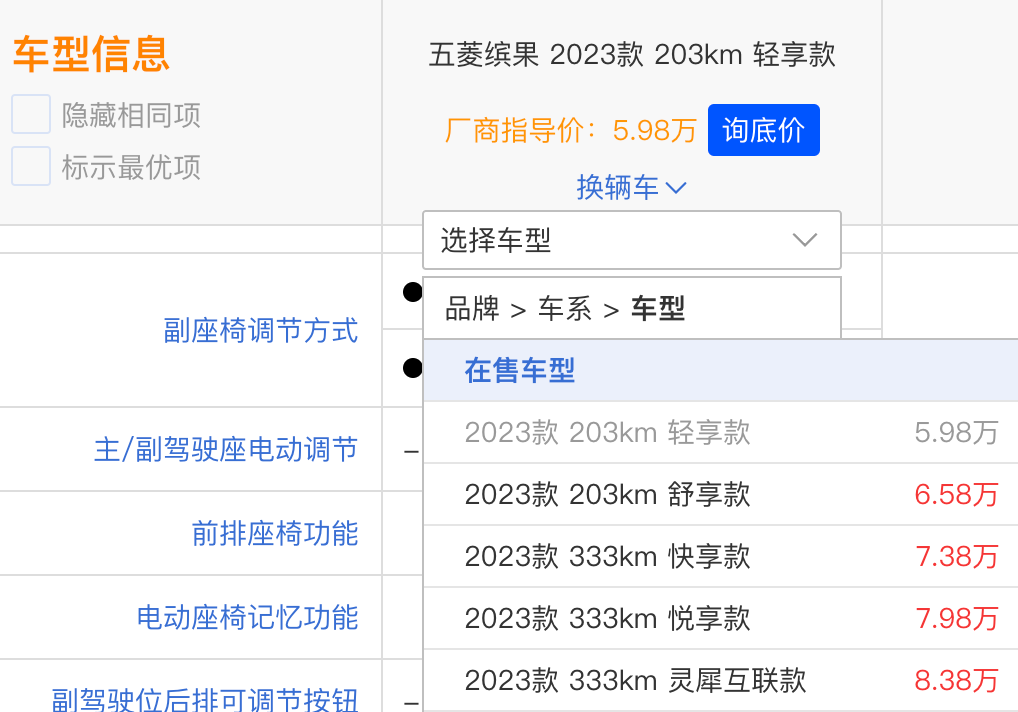
Task: Select the 在售车型 header row
Action: [x=721, y=371]
